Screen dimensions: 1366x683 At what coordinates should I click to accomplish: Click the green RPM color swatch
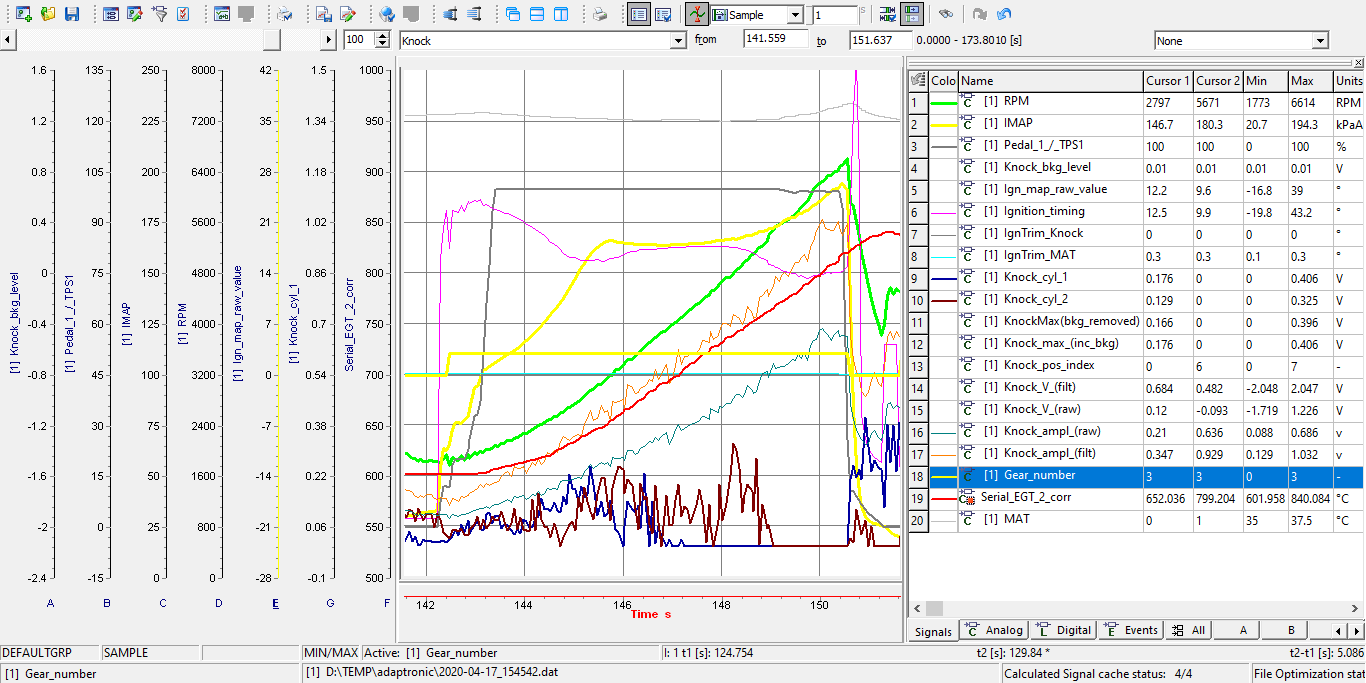click(943, 102)
